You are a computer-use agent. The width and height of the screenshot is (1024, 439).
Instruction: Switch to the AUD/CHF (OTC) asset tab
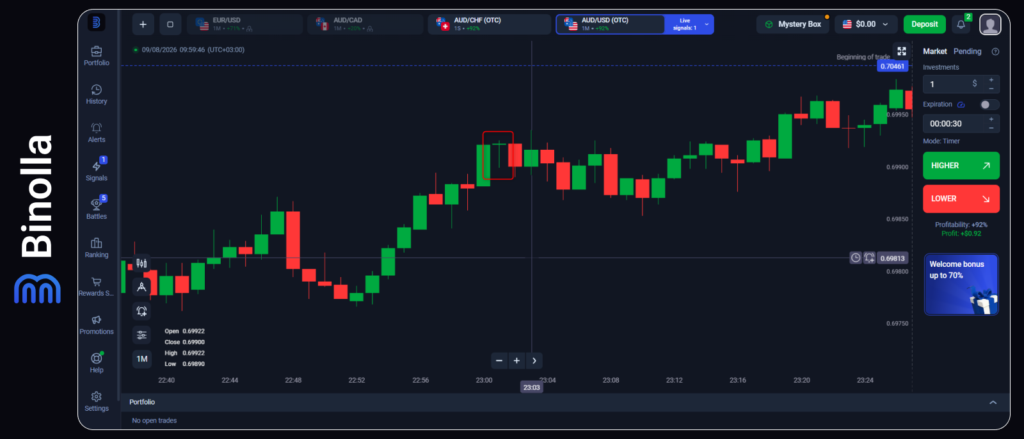(x=490, y=24)
